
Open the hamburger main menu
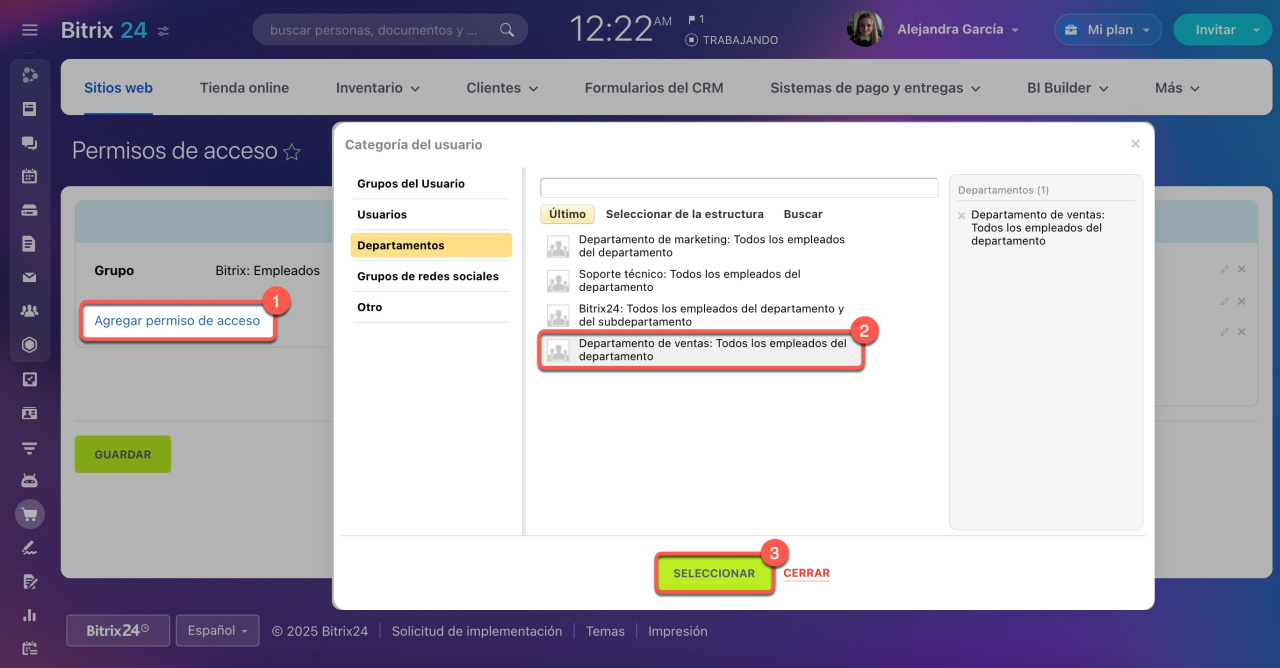click(30, 30)
